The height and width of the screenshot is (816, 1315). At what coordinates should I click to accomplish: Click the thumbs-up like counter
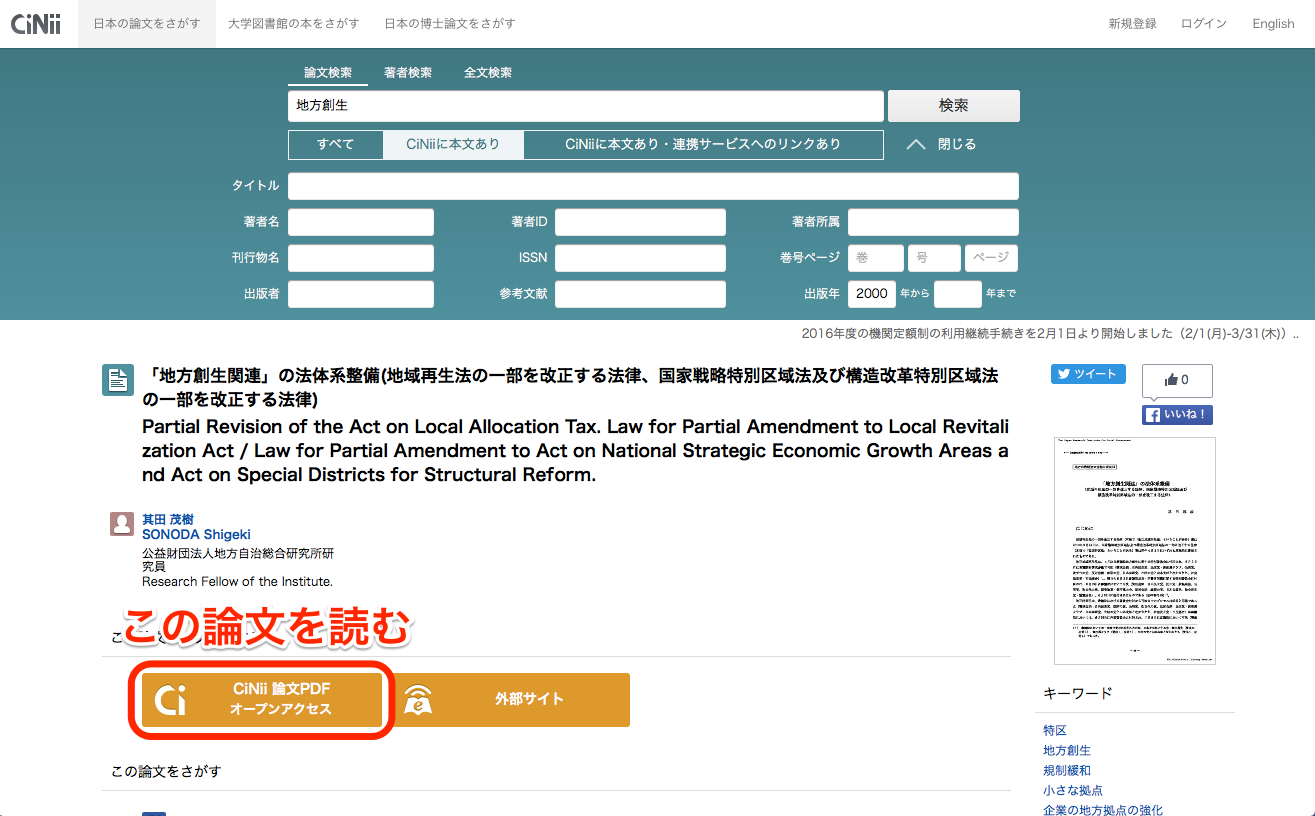point(1177,380)
